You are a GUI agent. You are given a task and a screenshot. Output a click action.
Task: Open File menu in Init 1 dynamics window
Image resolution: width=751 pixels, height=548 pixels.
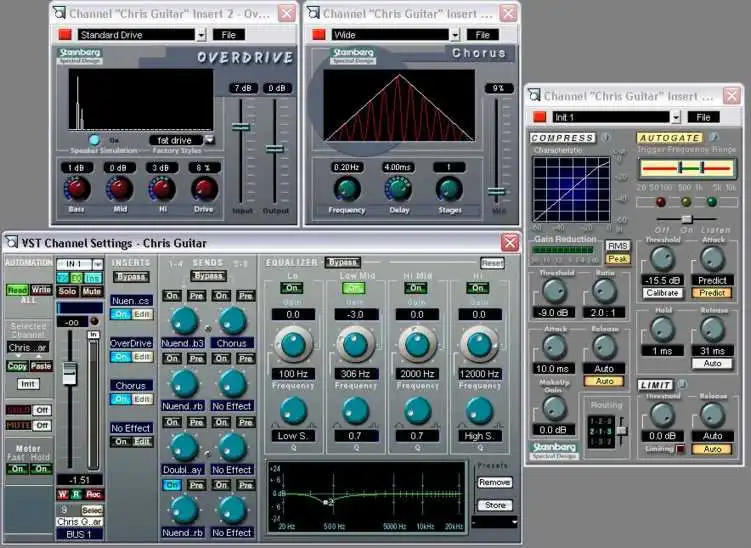coord(704,117)
